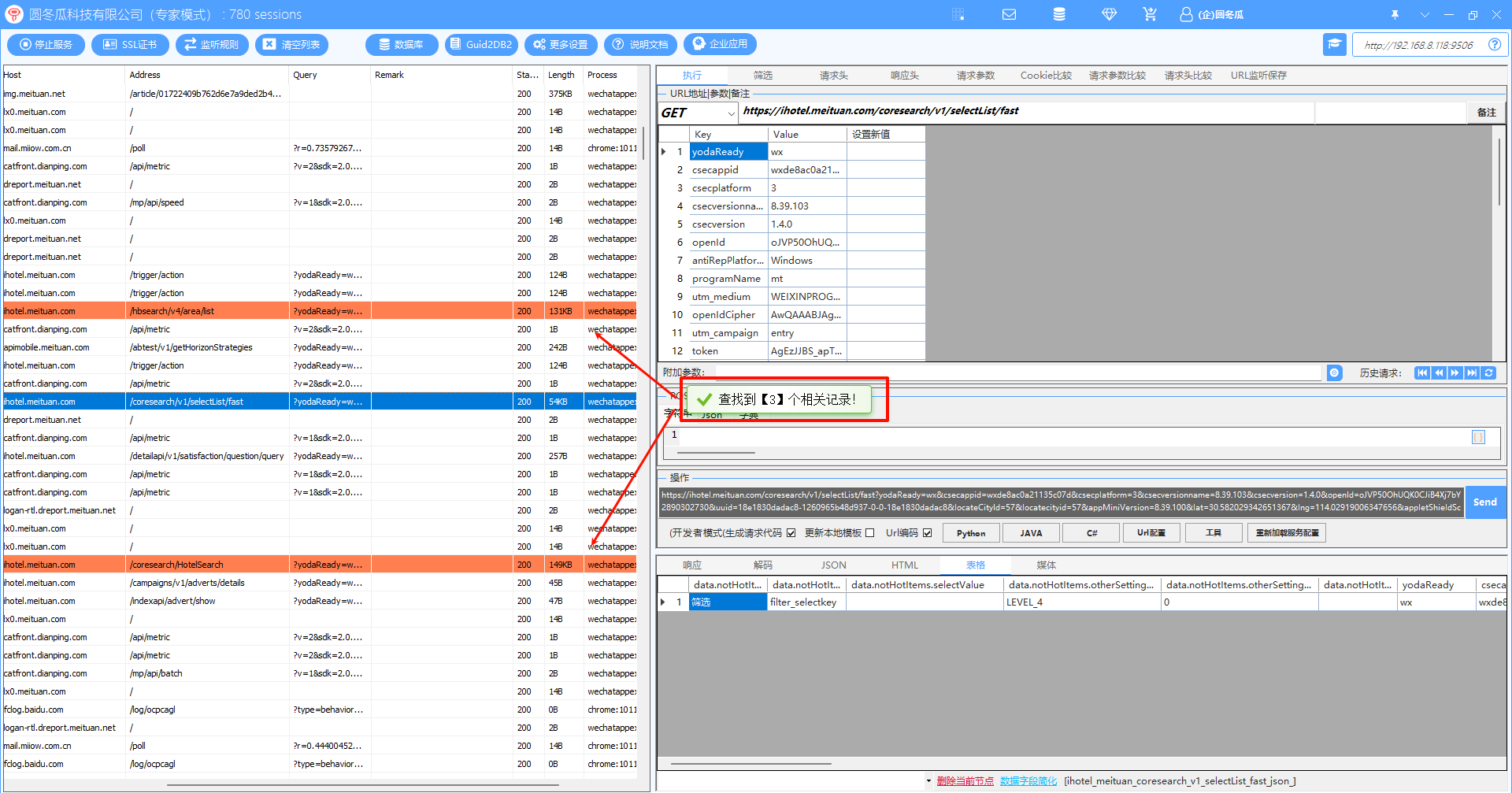The height and width of the screenshot is (793, 1512).
Task: Click the diamond VIP icon
Action: [x=1109, y=14]
